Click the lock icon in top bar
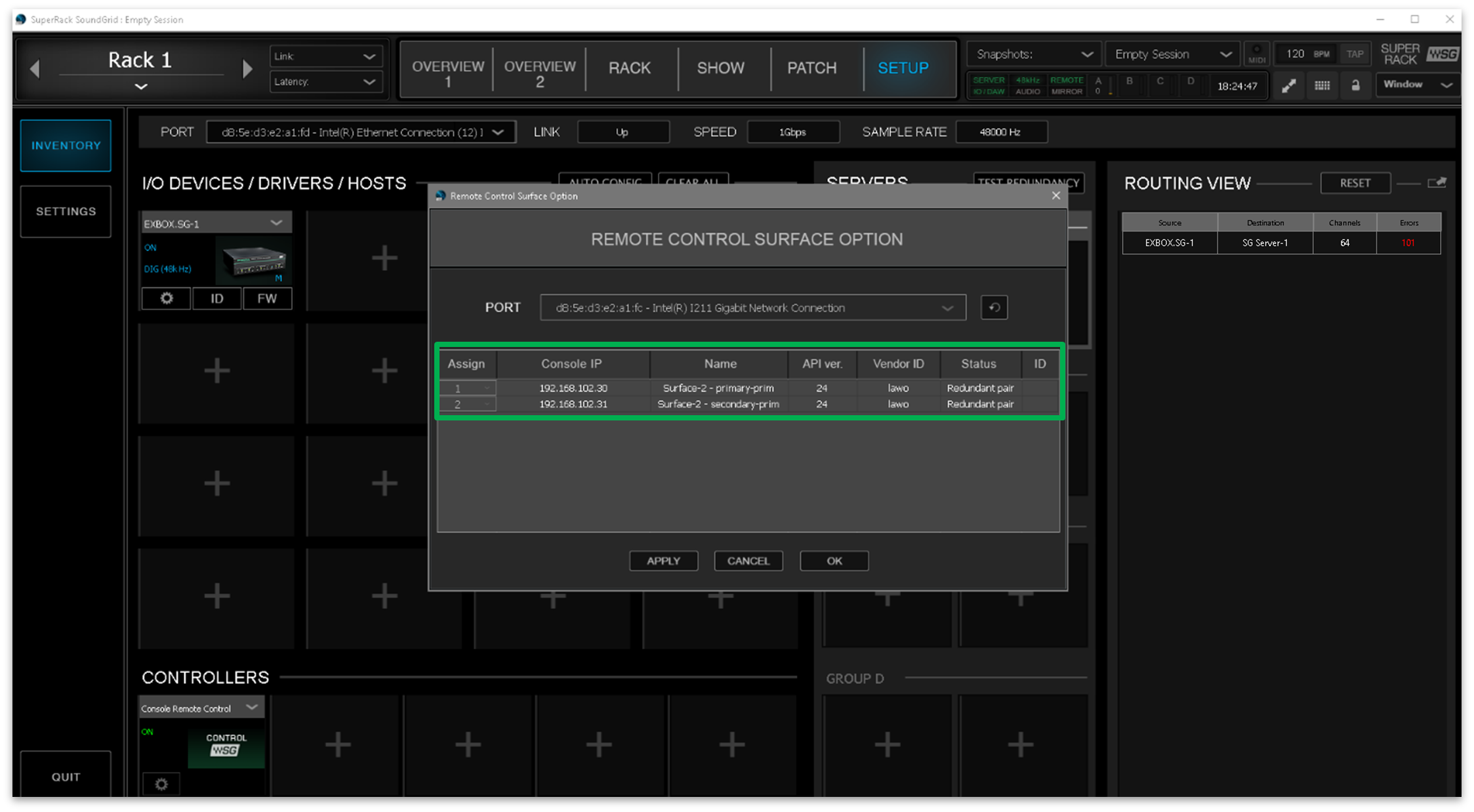The height and width of the screenshot is (812, 1474). click(x=1355, y=86)
